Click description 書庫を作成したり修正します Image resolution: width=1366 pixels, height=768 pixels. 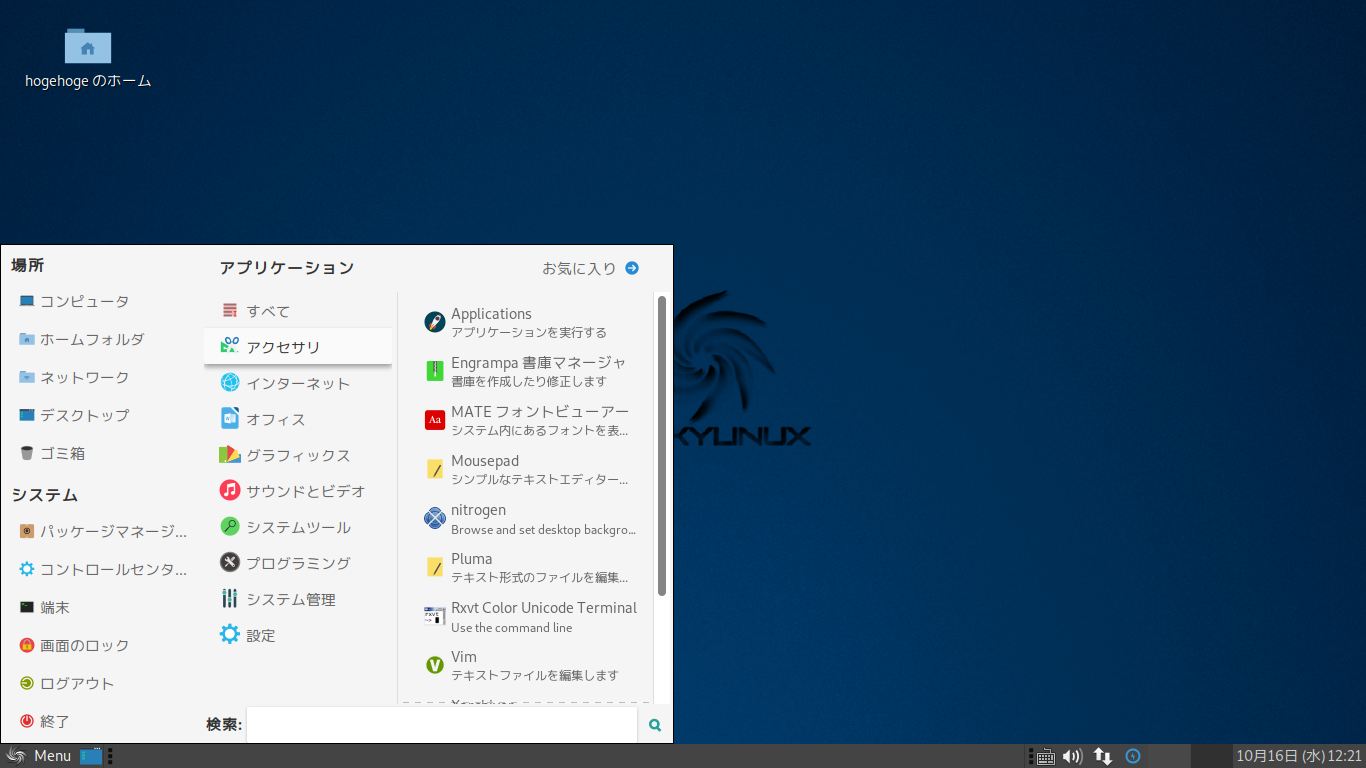[x=529, y=381]
